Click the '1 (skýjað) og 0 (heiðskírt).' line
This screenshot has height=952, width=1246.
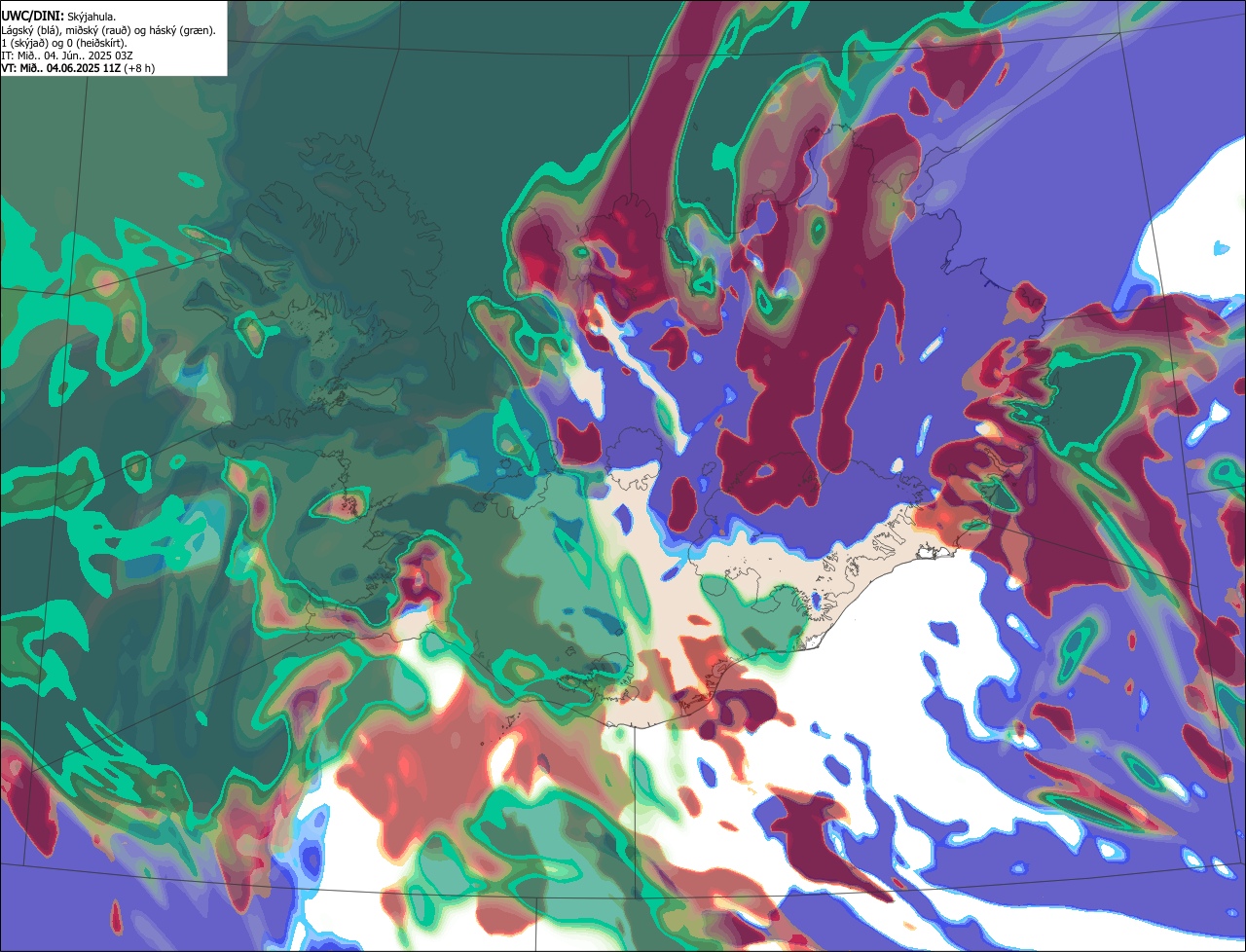click(x=64, y=43)
